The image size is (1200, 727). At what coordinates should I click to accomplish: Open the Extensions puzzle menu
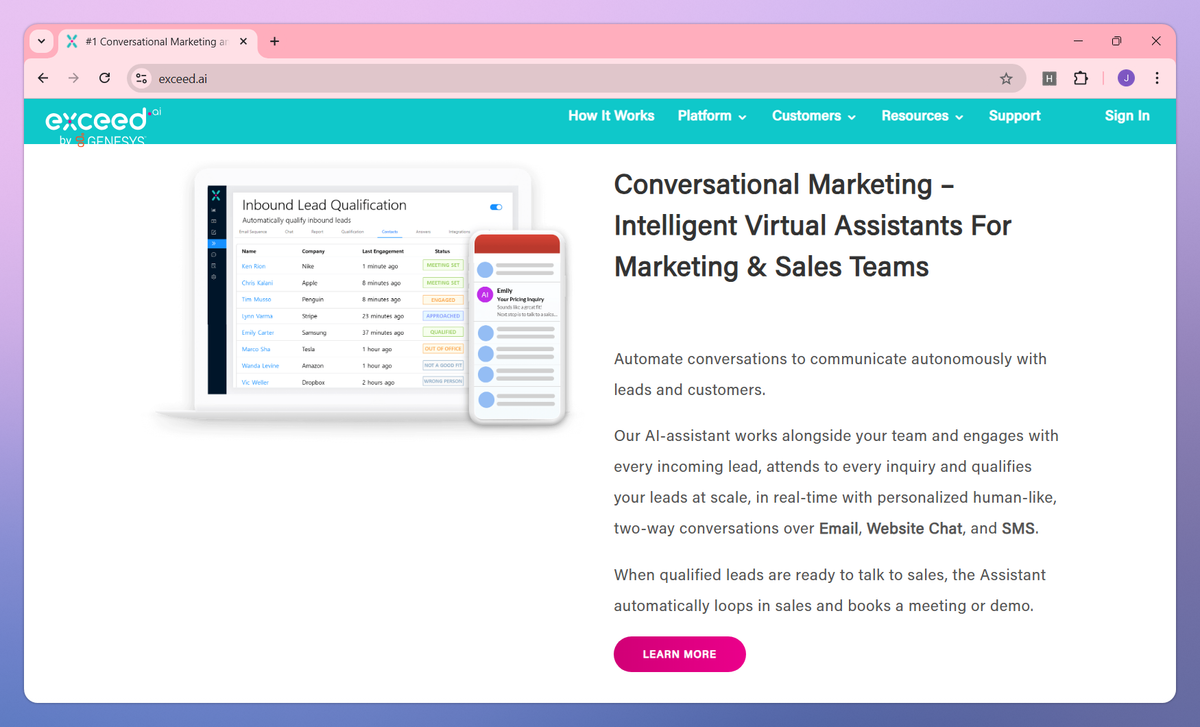coord(1080,78)
